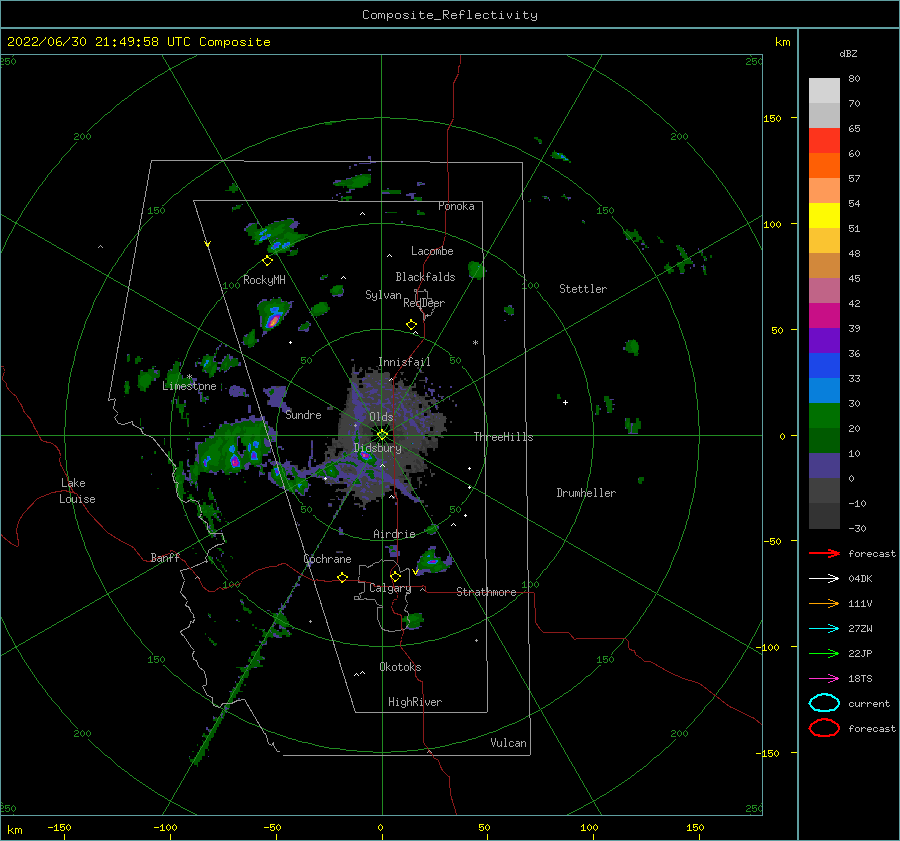
Task: Click the Composite_Reflectivity title
Action: coord(450,15)
